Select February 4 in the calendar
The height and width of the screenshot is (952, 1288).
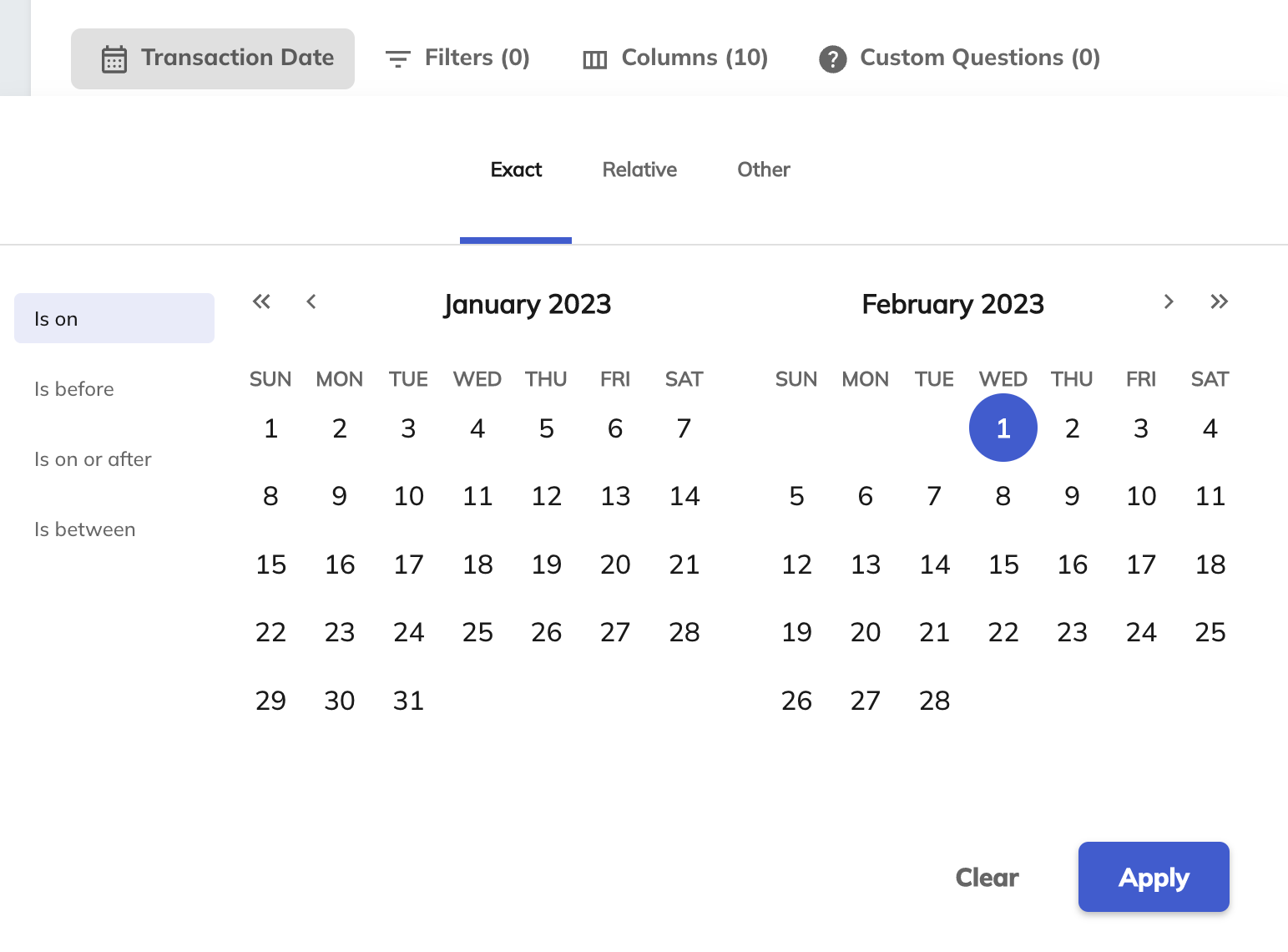click(x=1210, y=428)
